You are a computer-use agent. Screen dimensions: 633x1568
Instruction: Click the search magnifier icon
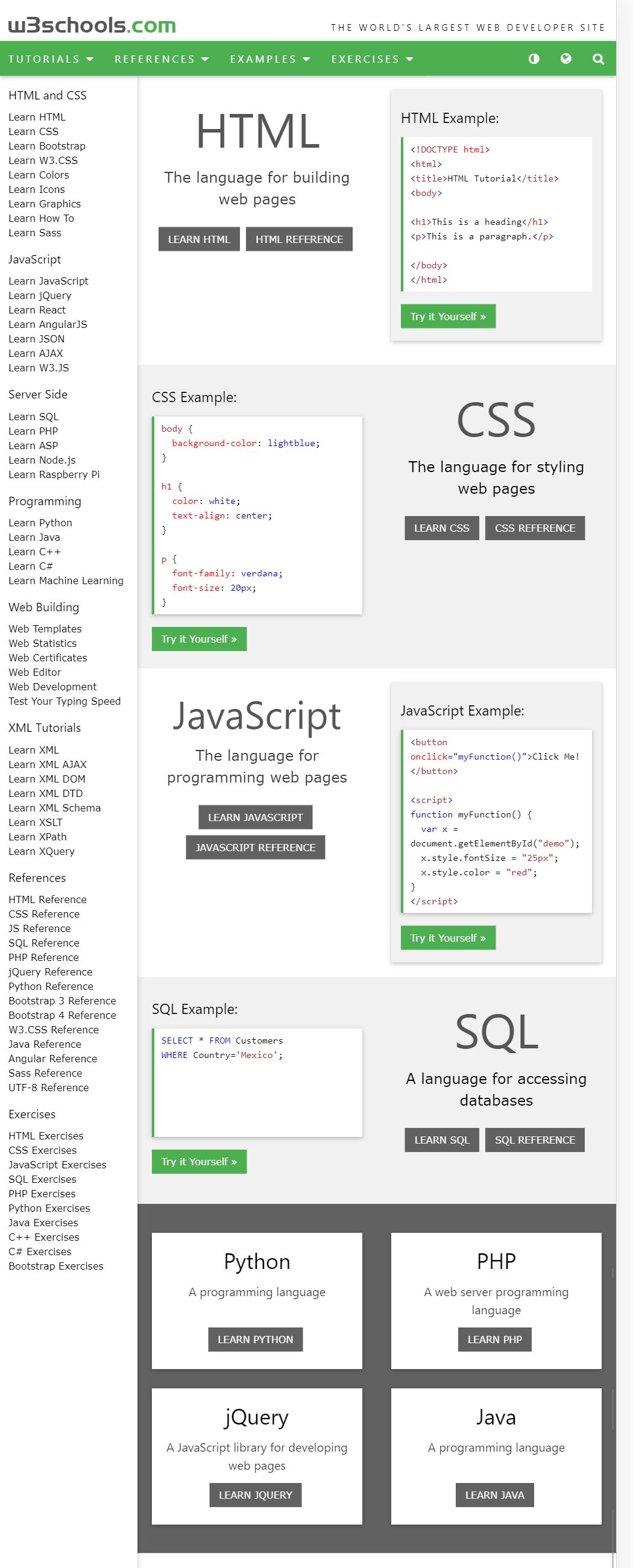(597, 59)
